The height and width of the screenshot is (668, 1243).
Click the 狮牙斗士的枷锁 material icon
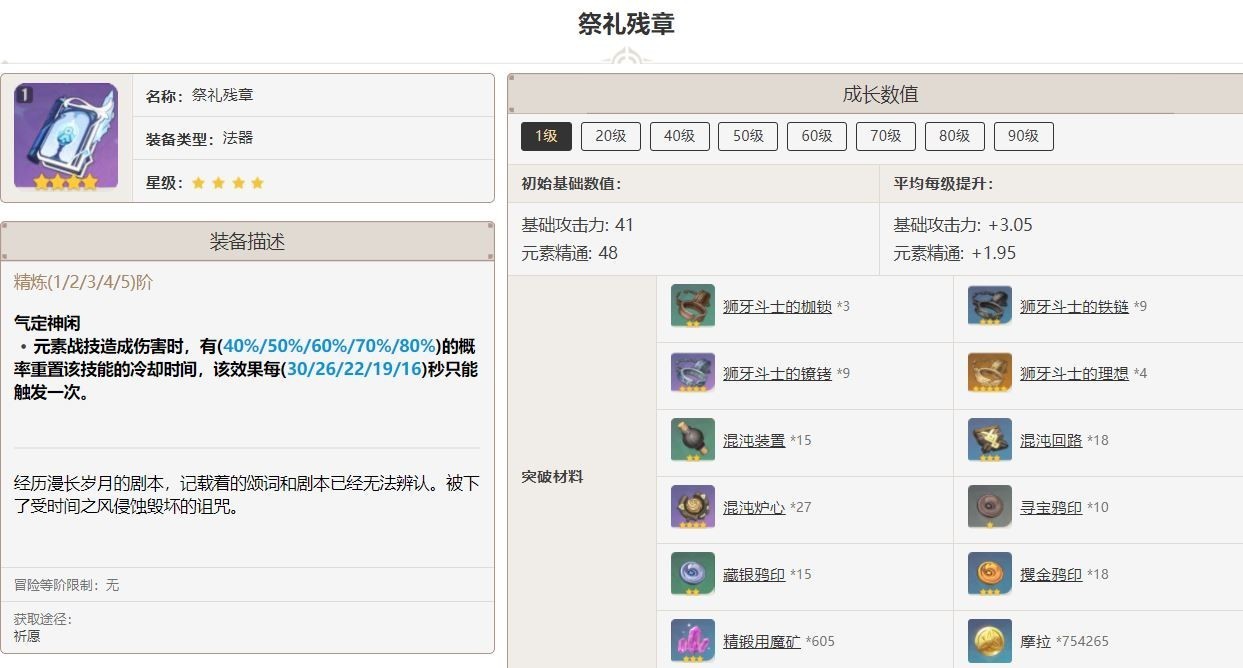coord(693,306)
